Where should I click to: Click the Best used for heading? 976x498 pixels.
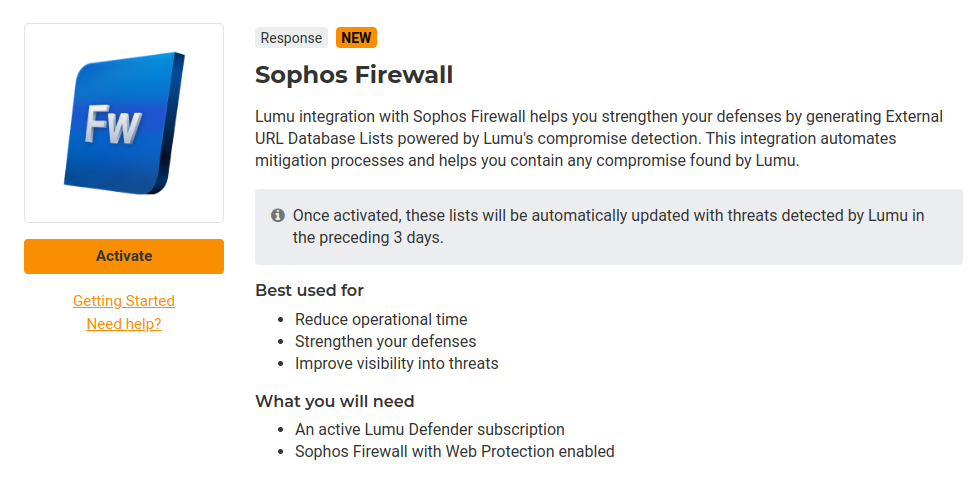coord(309,290)
